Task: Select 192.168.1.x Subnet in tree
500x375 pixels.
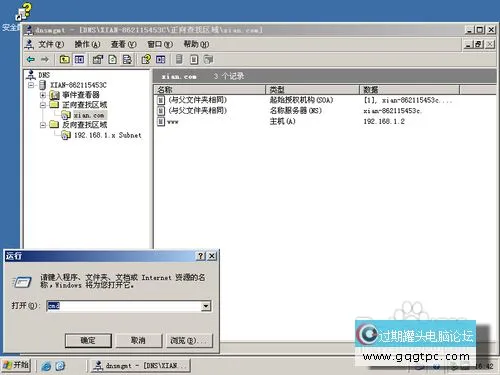Action: click(108, 135)
